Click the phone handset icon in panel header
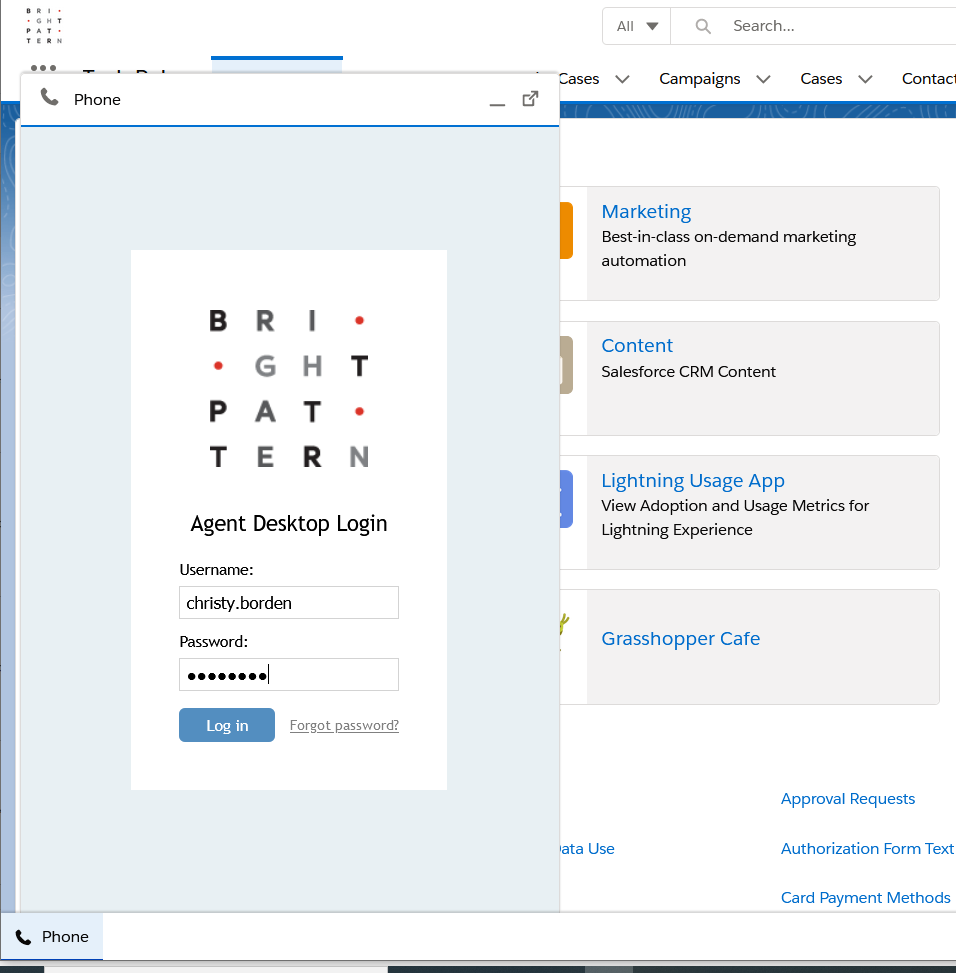The height and width of the screenshot is (973, 956). click(50, 97)
